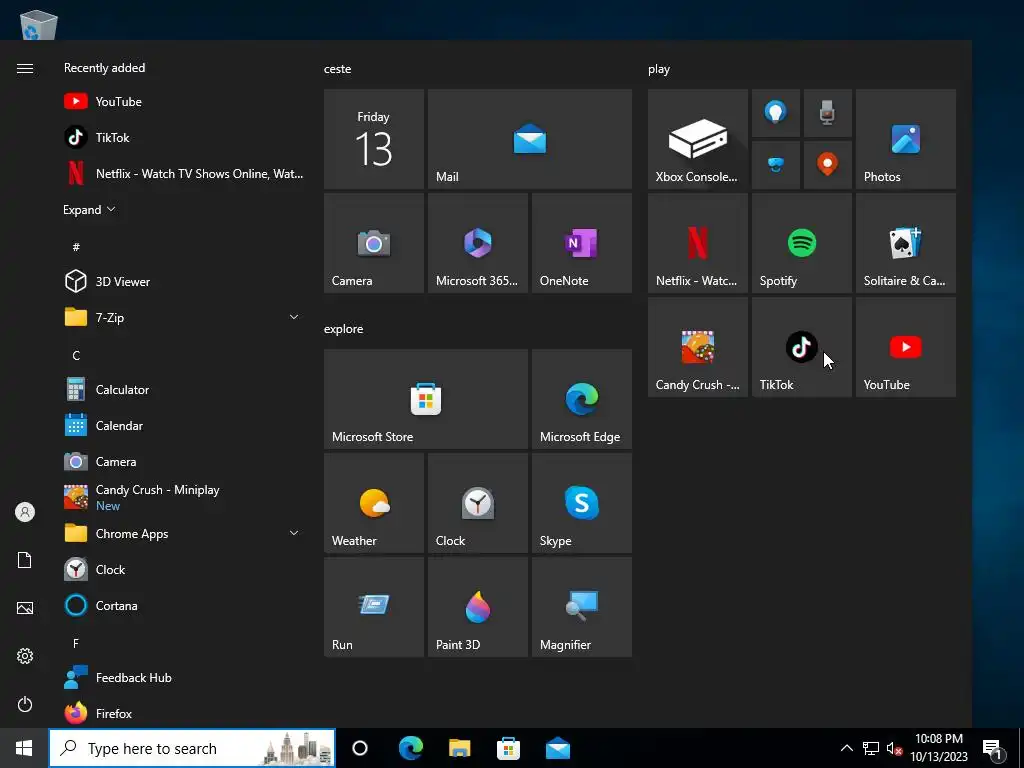
Task: Open the Weather tile
Action: [x=374, y=503]
